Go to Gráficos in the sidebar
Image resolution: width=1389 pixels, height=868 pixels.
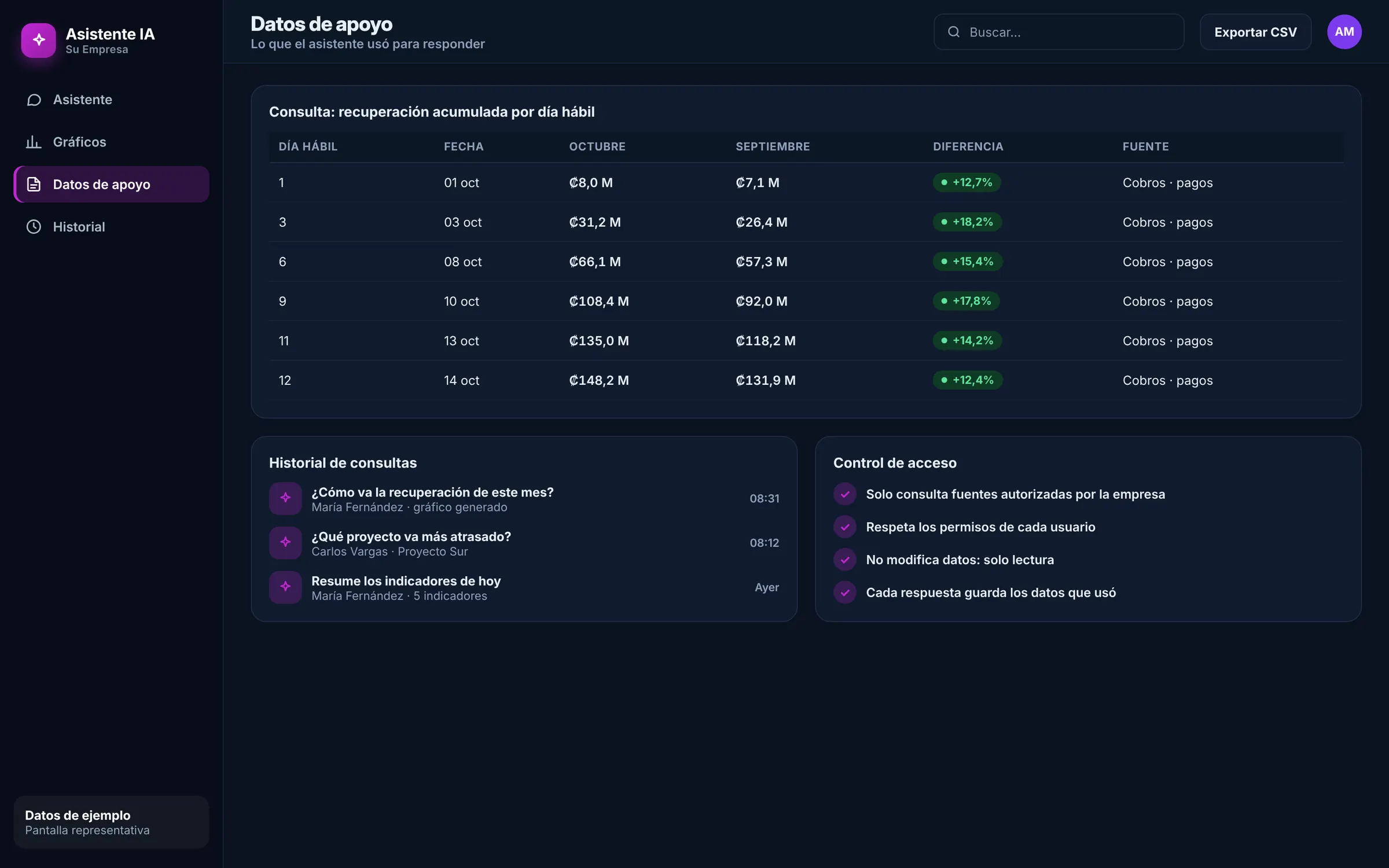[x=112, y=142]
